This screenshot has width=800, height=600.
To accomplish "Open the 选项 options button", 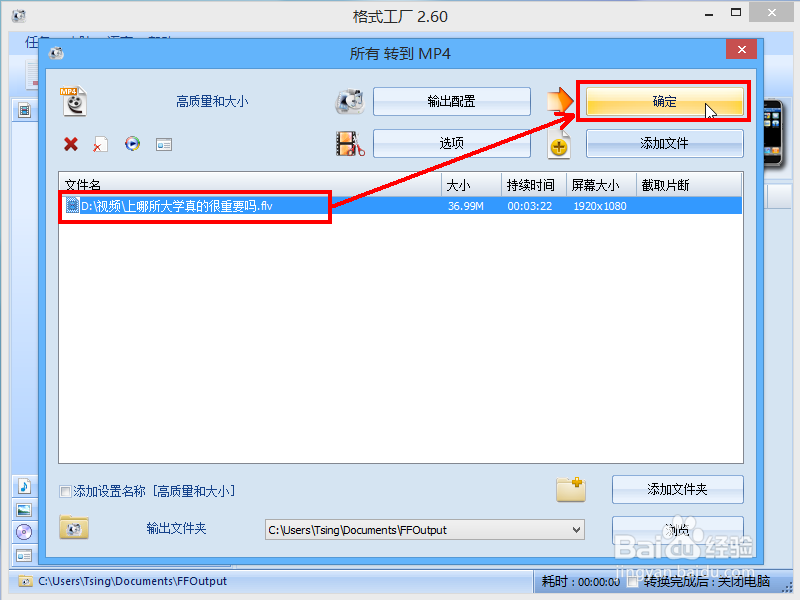I will 452,143.
